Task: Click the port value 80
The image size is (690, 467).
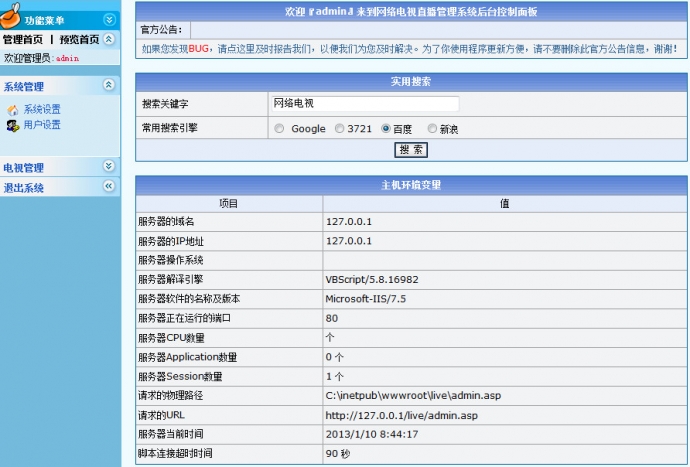Action: point(332,318)
